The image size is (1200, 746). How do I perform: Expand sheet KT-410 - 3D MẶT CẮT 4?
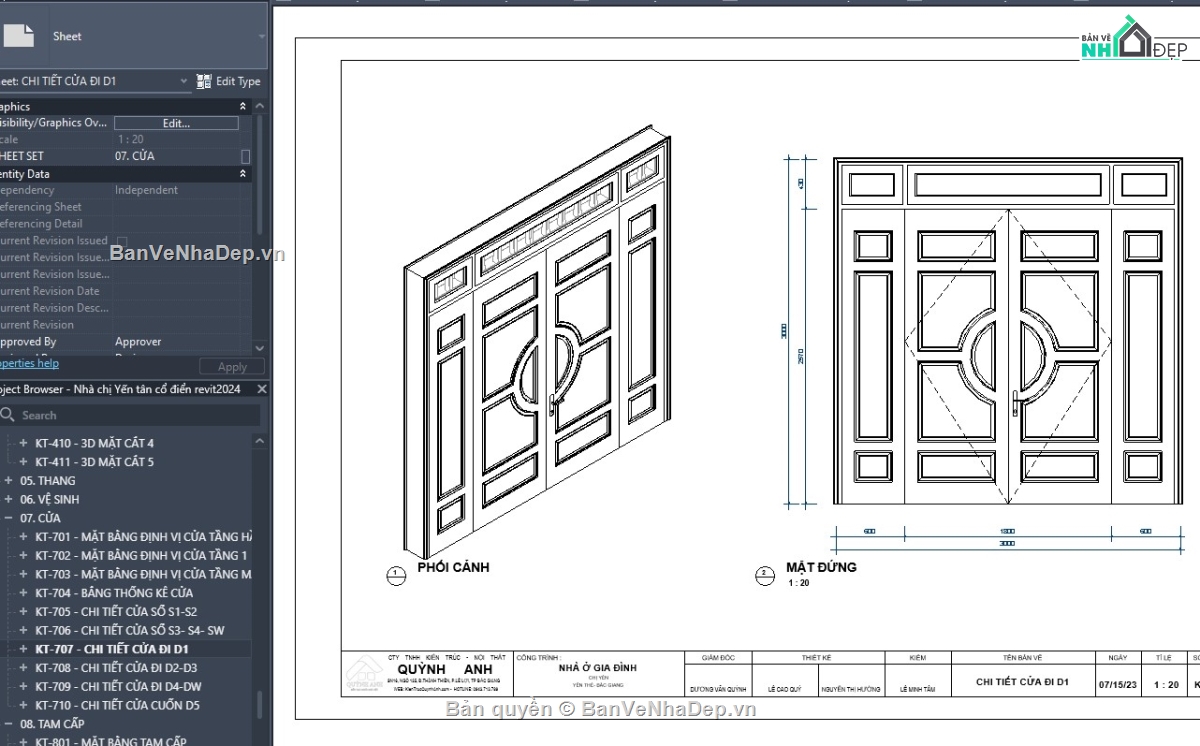(24, 443)
